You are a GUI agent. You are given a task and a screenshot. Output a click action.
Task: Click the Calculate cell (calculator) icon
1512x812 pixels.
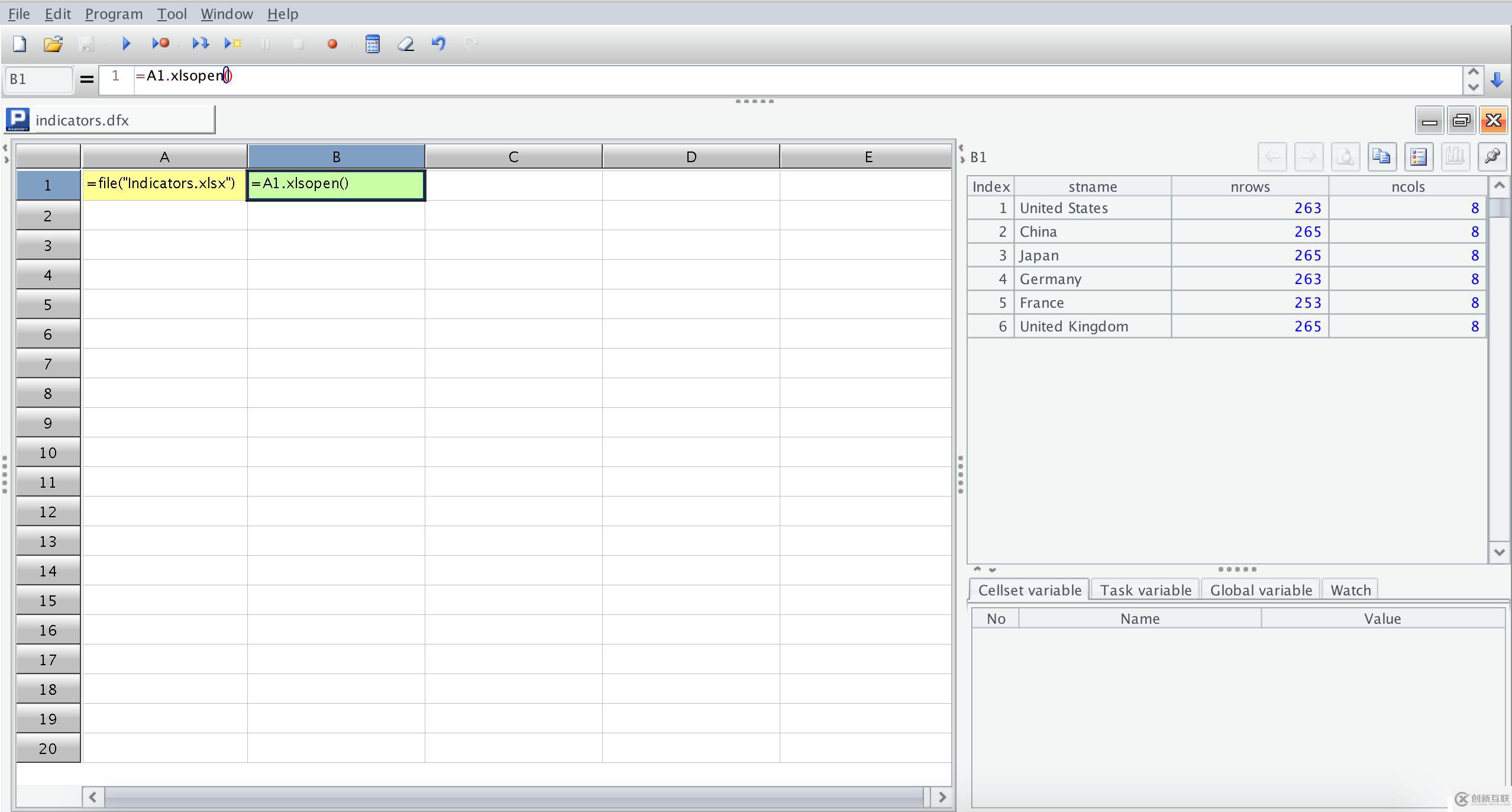click(372, 44)
